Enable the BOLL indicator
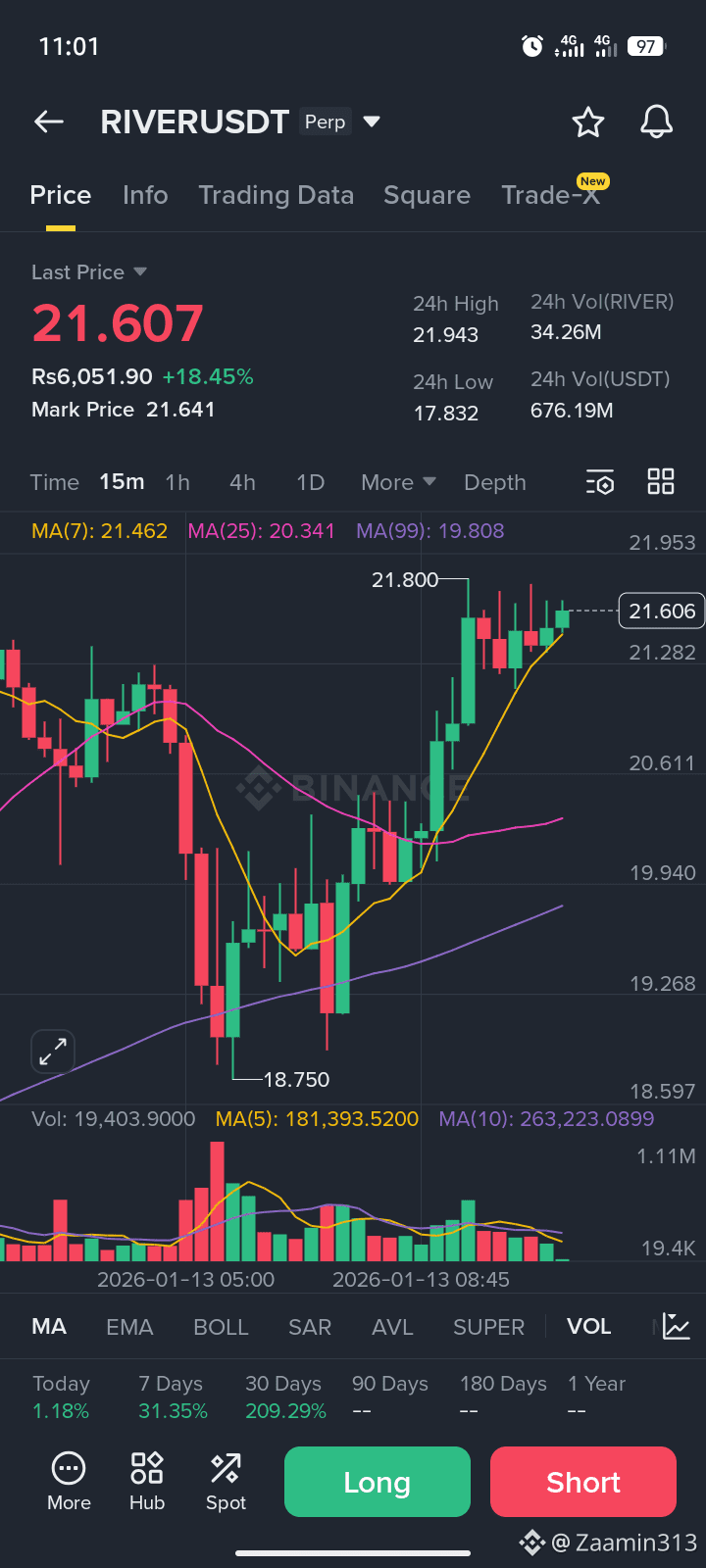 [221, 1327]
